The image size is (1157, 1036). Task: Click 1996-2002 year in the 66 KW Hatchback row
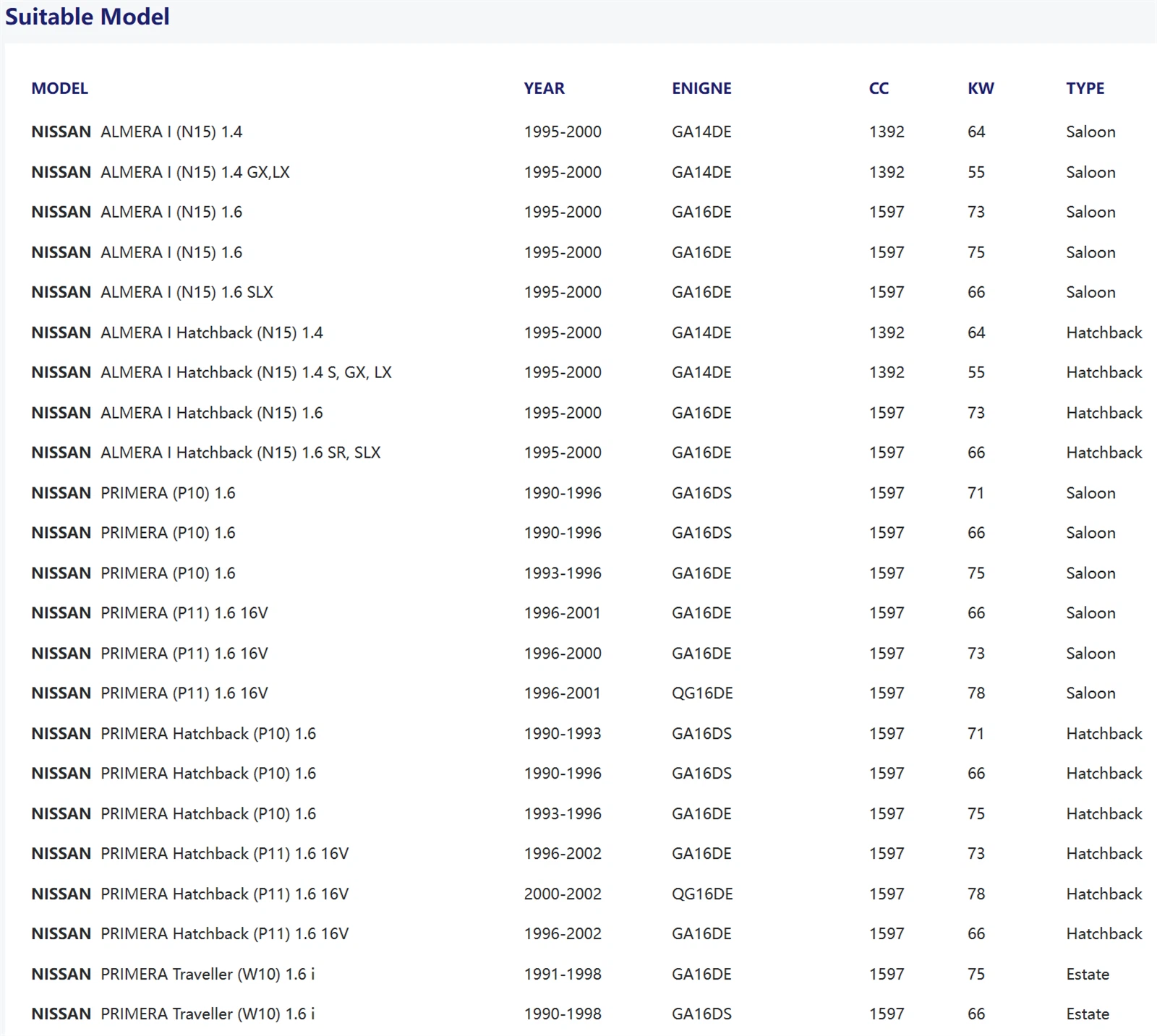(563, 933)
